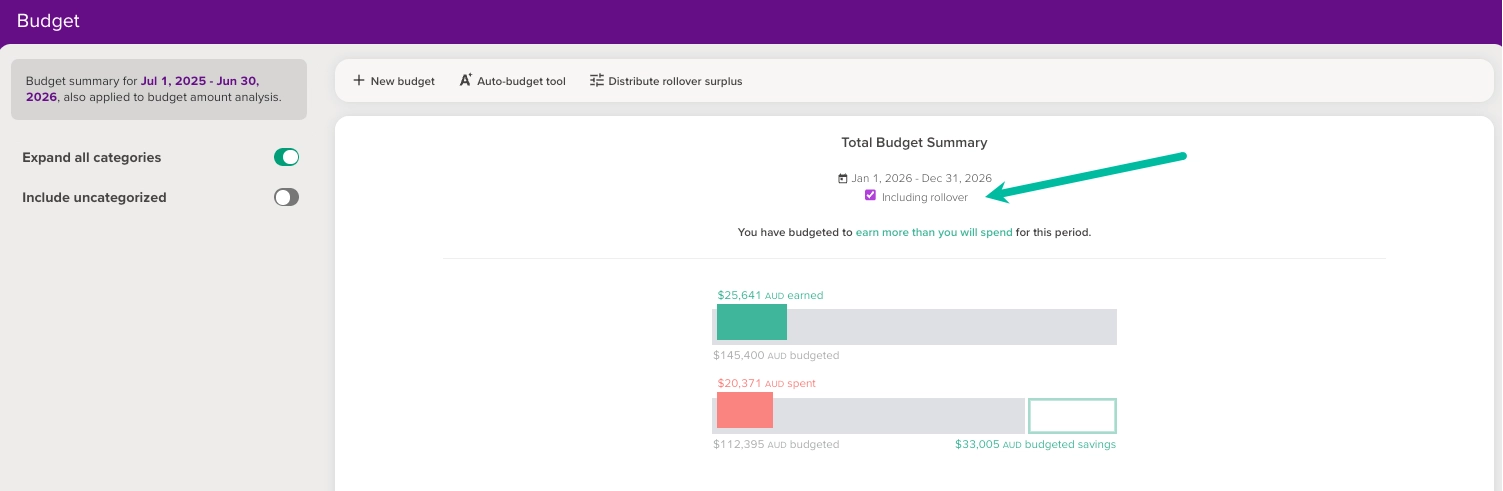The width and height of the screenshot is (1503, 491).
Task: Click the Total Budget Summary heading
Action: pyautogui.click(x=914, y=143)
